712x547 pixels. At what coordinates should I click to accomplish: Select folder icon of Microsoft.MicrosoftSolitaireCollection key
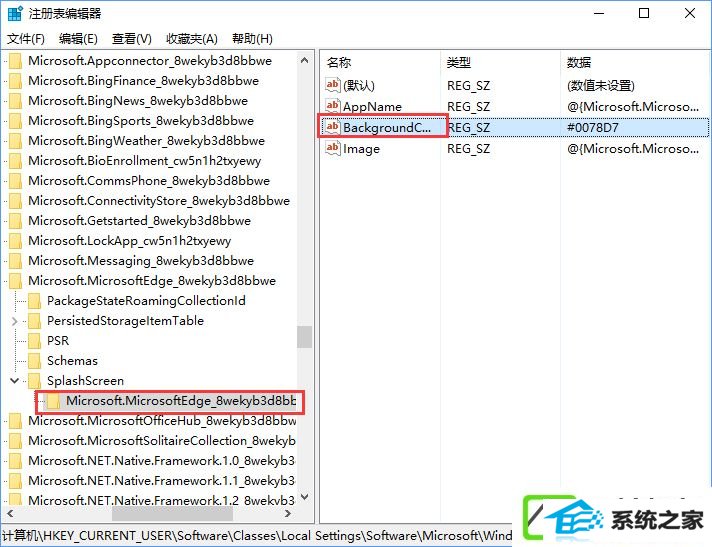[x=15, y=441]
